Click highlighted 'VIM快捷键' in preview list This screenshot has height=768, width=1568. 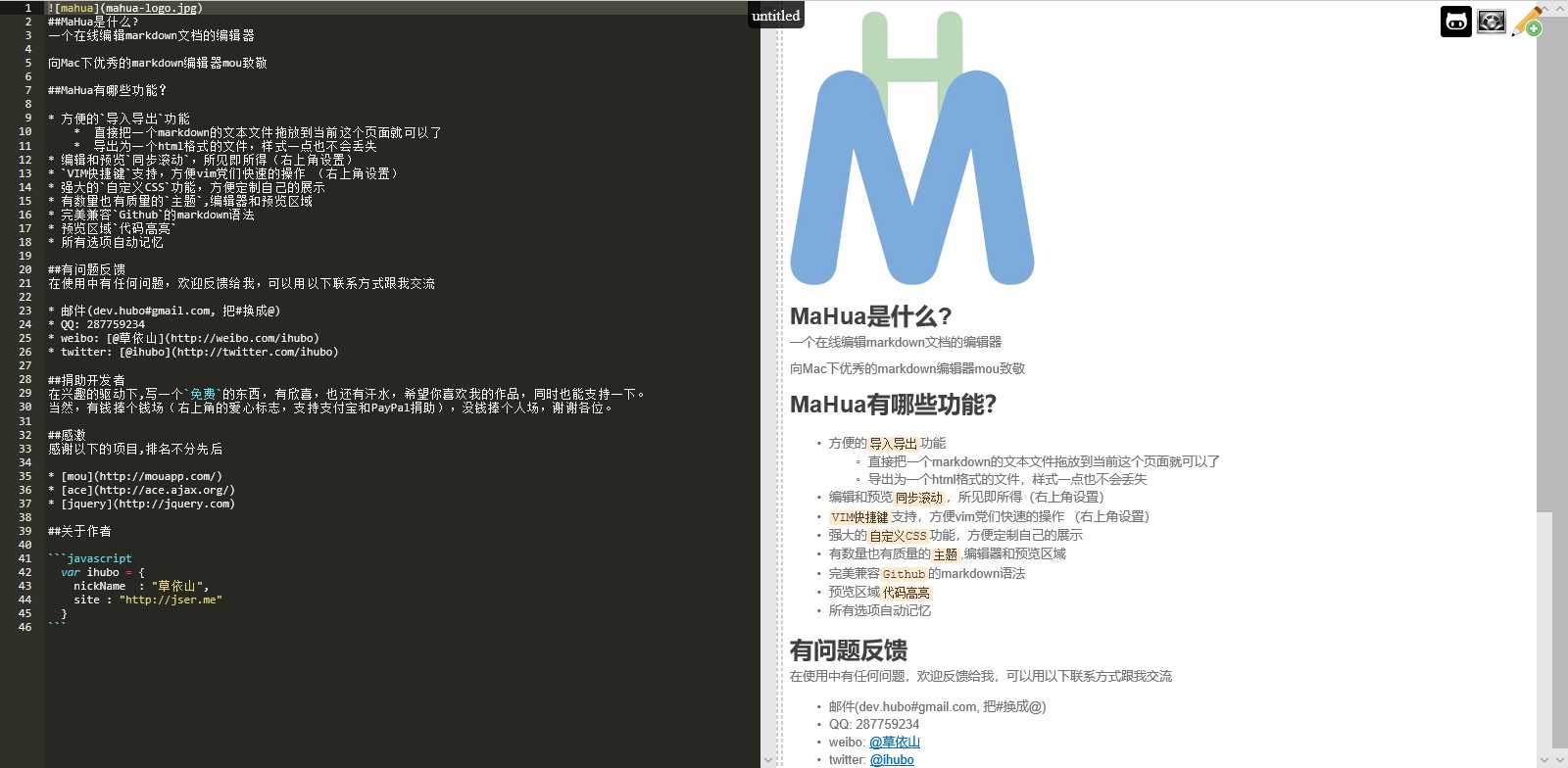coord(859,517)
